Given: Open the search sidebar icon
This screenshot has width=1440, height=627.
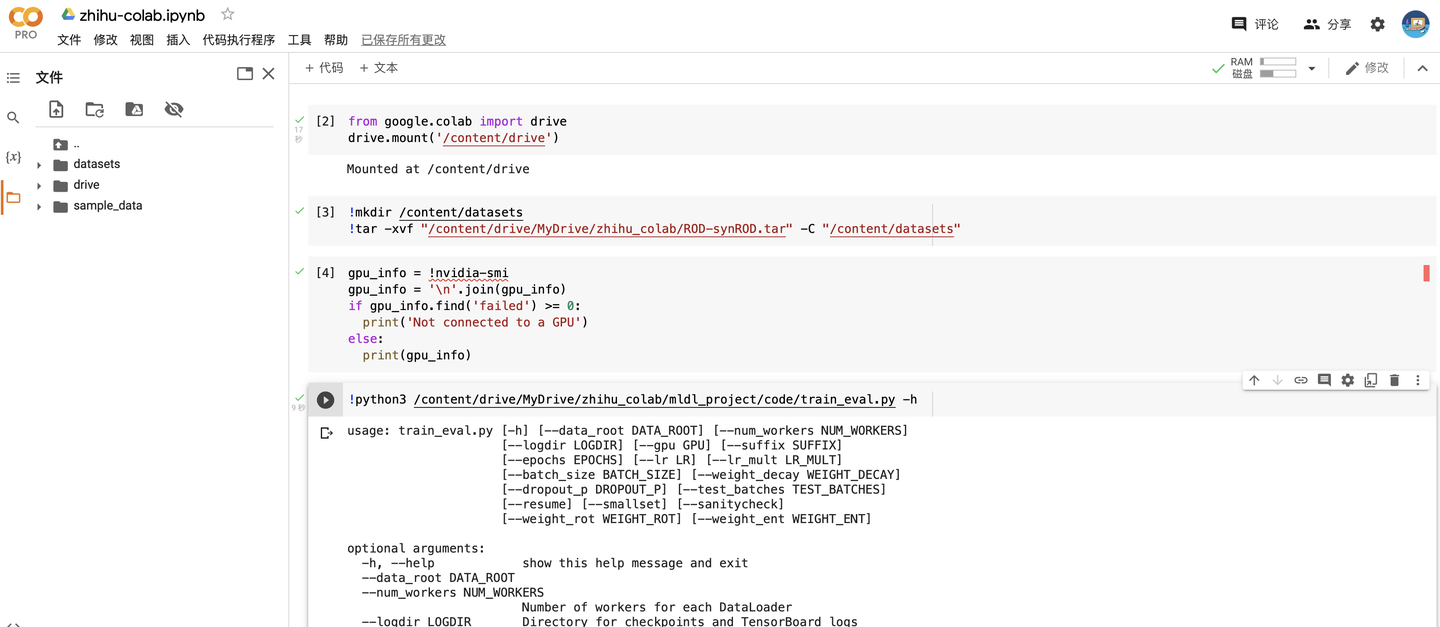Looking at the screenshot, I should click(x=13, y=117).
